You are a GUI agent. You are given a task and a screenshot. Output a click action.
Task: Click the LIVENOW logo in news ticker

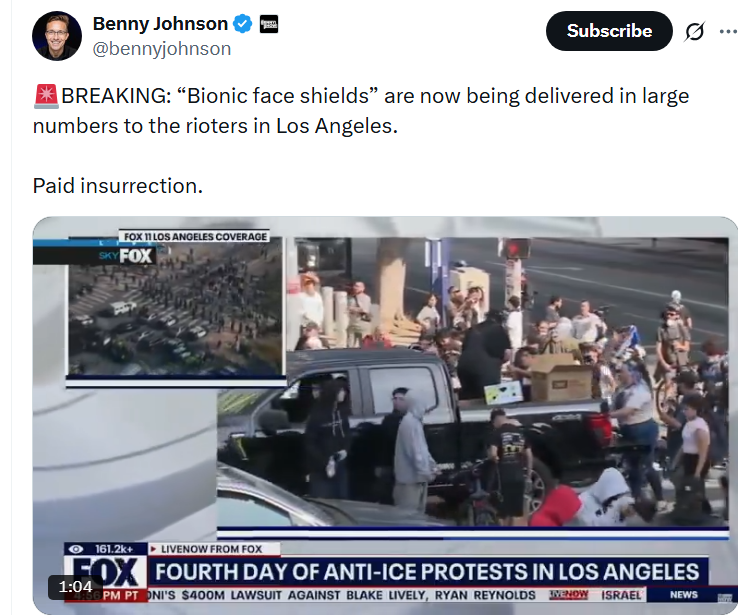coord(569,595)
